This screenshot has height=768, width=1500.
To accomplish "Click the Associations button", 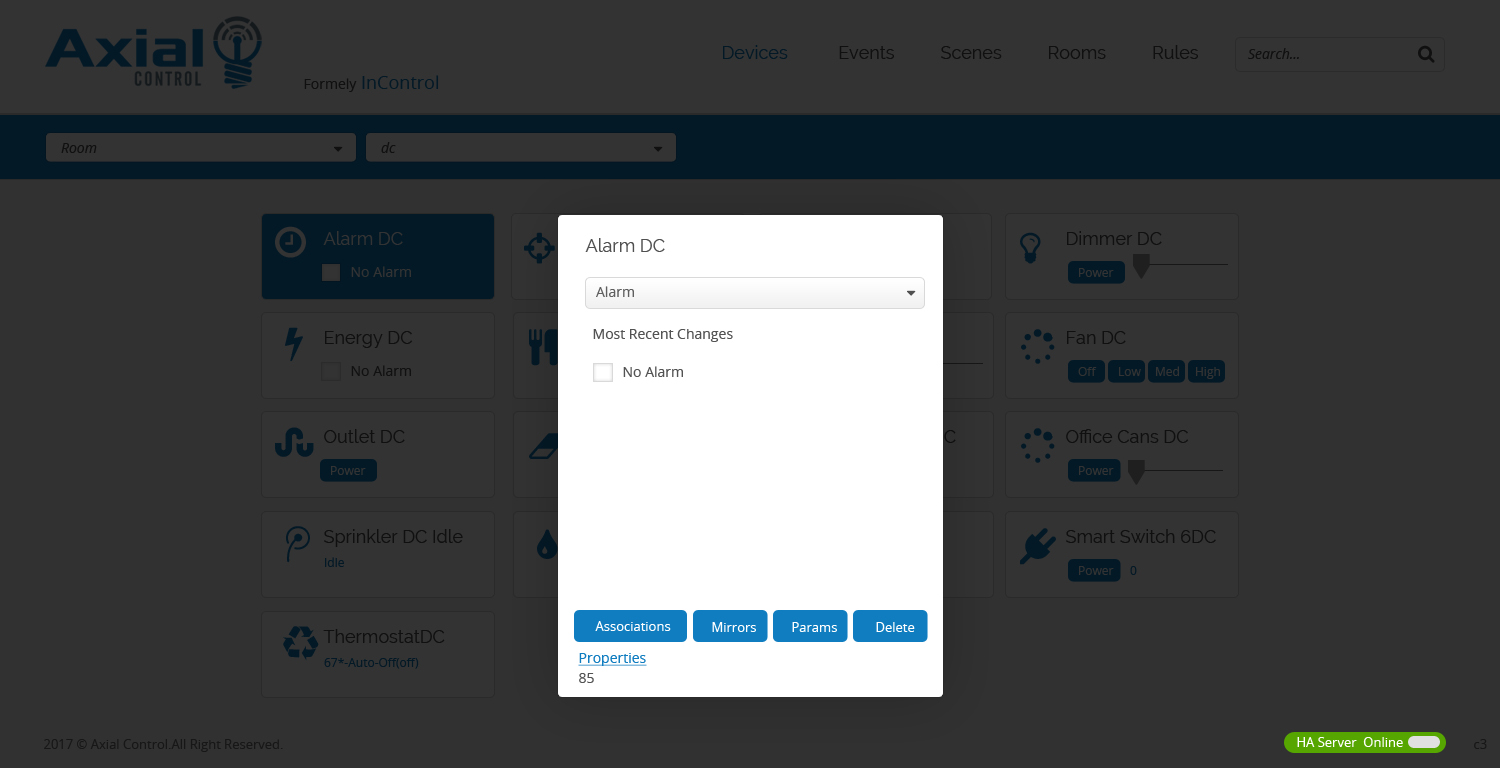I will 630,626.
